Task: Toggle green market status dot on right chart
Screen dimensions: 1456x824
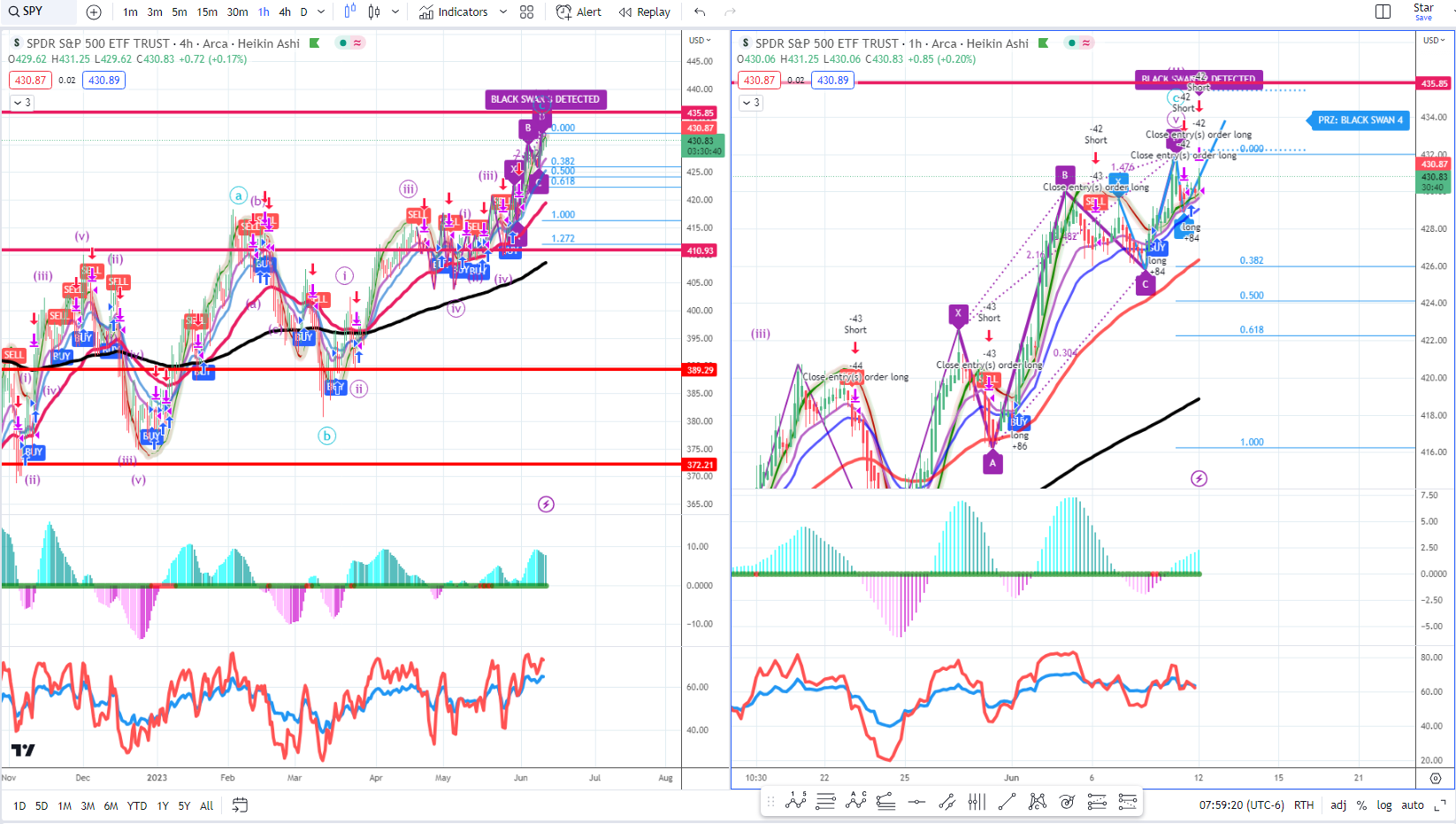Action: point(1072,42)
